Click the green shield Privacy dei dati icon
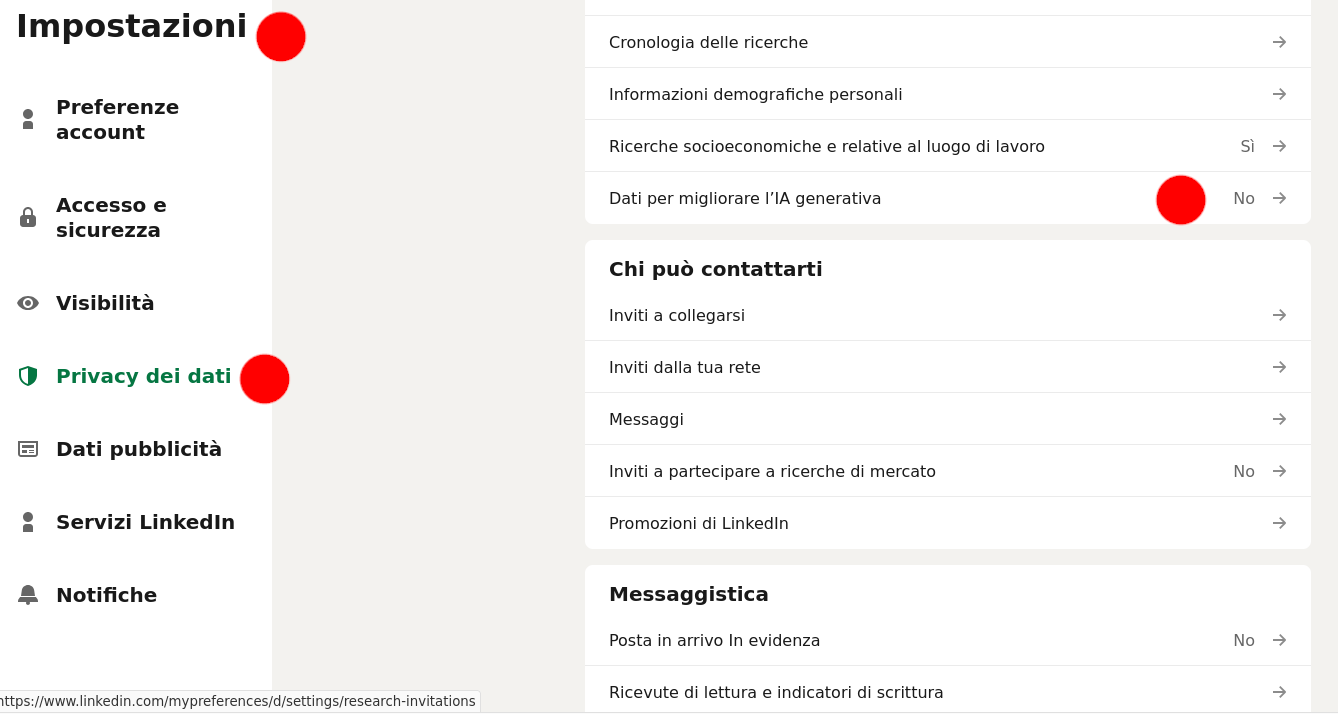The width and height of the screenshot is (1338, 714). click(x=28, y=376)
